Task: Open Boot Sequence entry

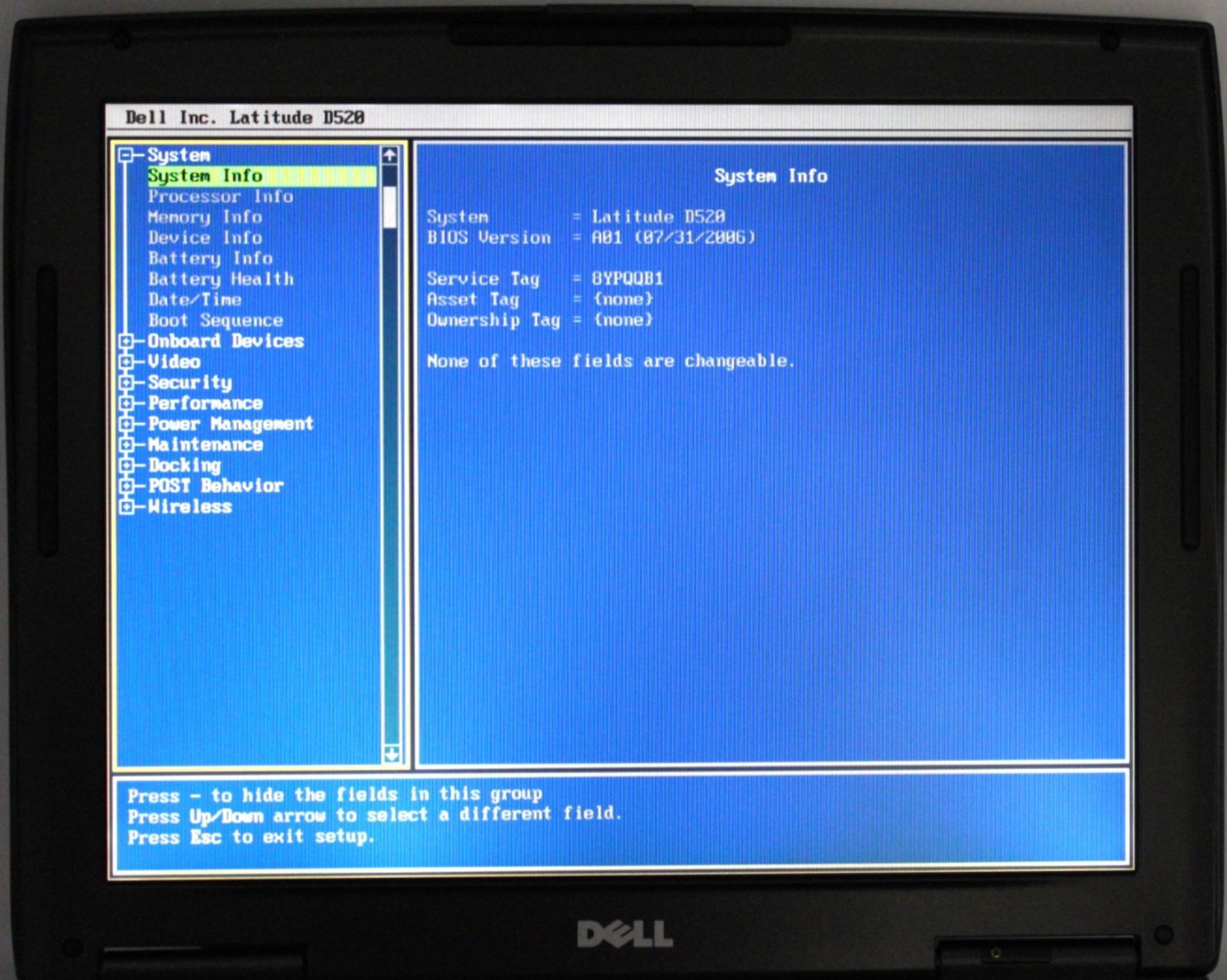Action: pos(216,321)
